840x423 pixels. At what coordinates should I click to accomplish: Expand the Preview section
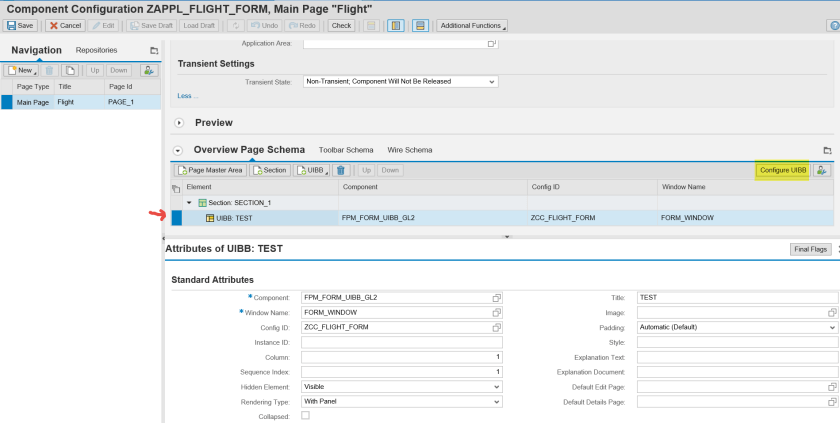coord(179,123)
